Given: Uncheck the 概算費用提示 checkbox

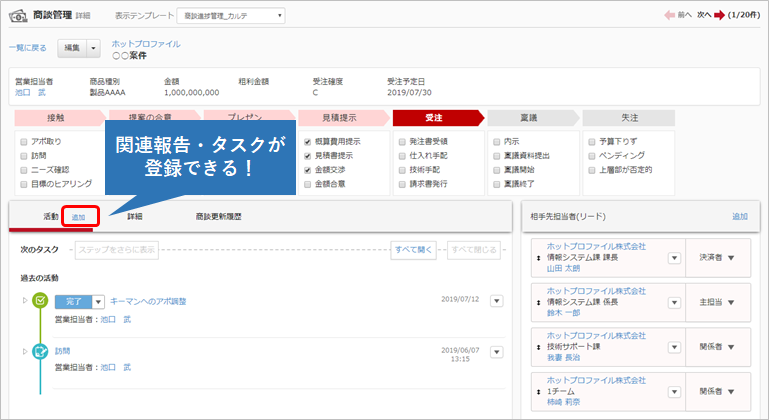Looking at the screenshot, I should (308, 142).
